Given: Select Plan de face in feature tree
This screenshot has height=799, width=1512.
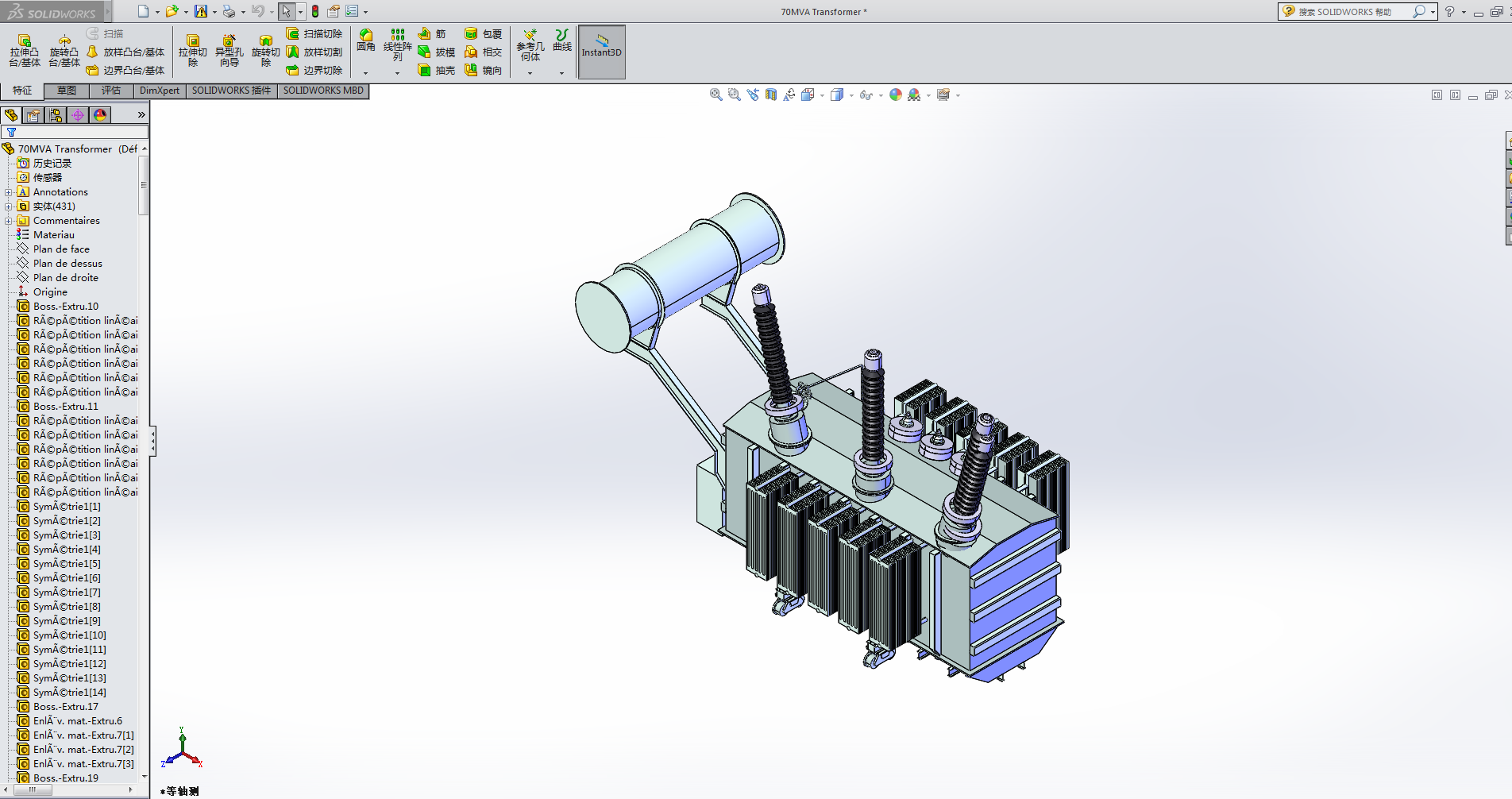Looking at the screenshot, I should 61,249.
